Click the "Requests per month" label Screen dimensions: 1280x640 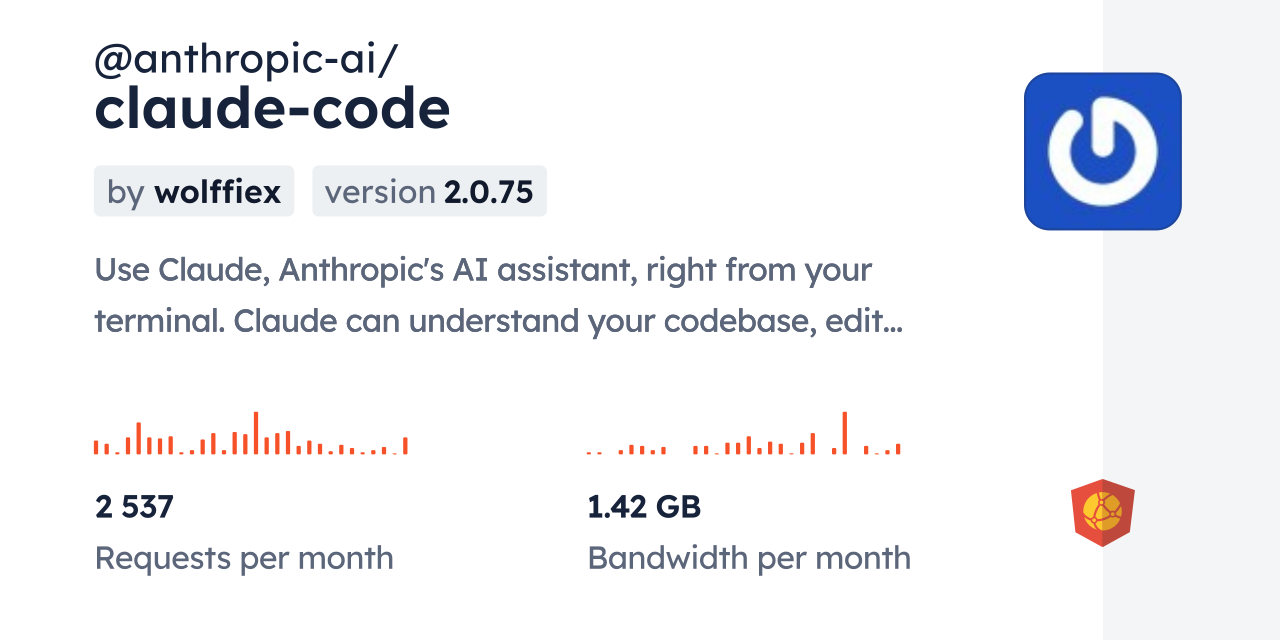pos(244,558)
